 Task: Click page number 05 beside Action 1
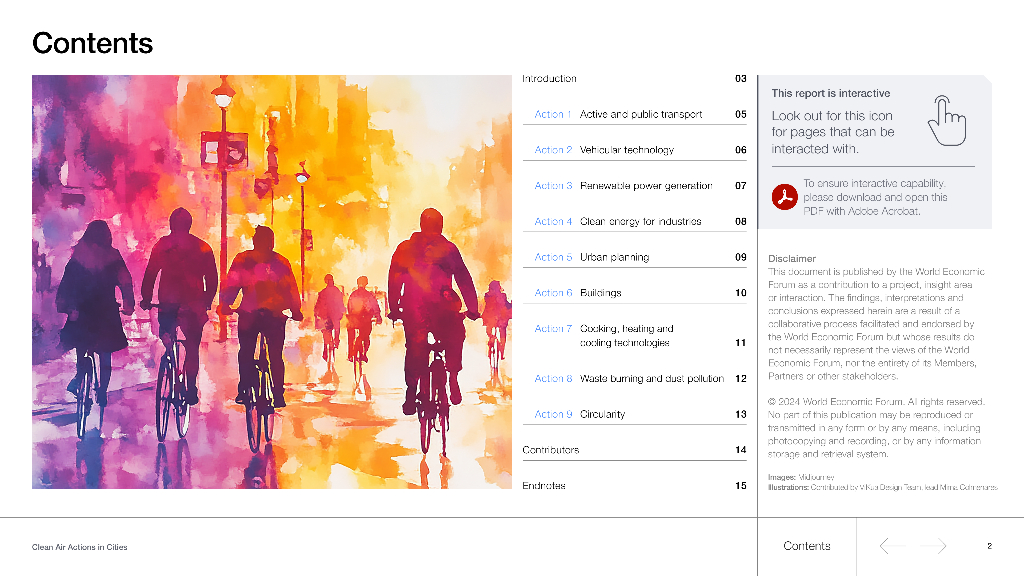[741, 114]
